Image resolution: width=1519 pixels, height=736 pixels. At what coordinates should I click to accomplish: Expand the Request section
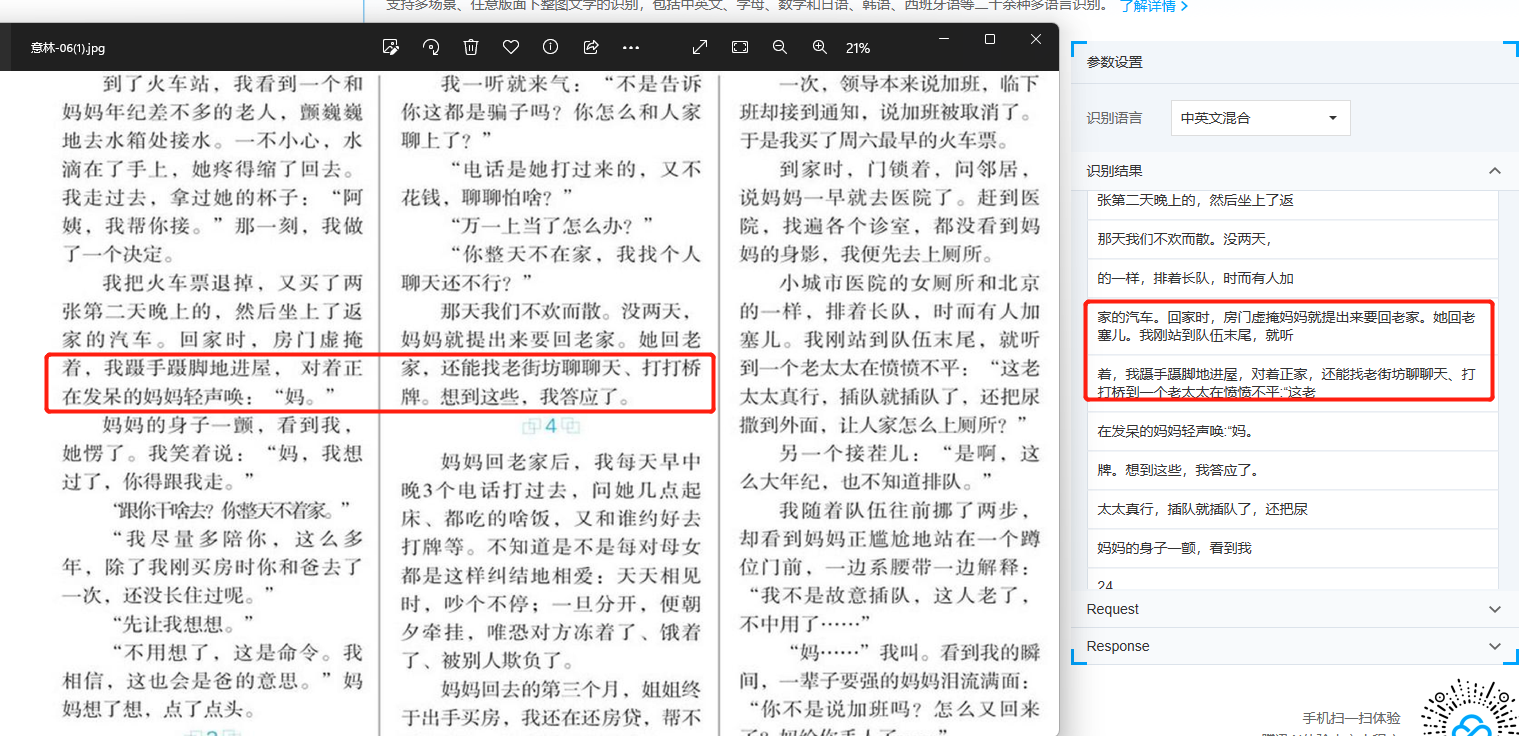pyautogui.click(x=1494, y=609)
